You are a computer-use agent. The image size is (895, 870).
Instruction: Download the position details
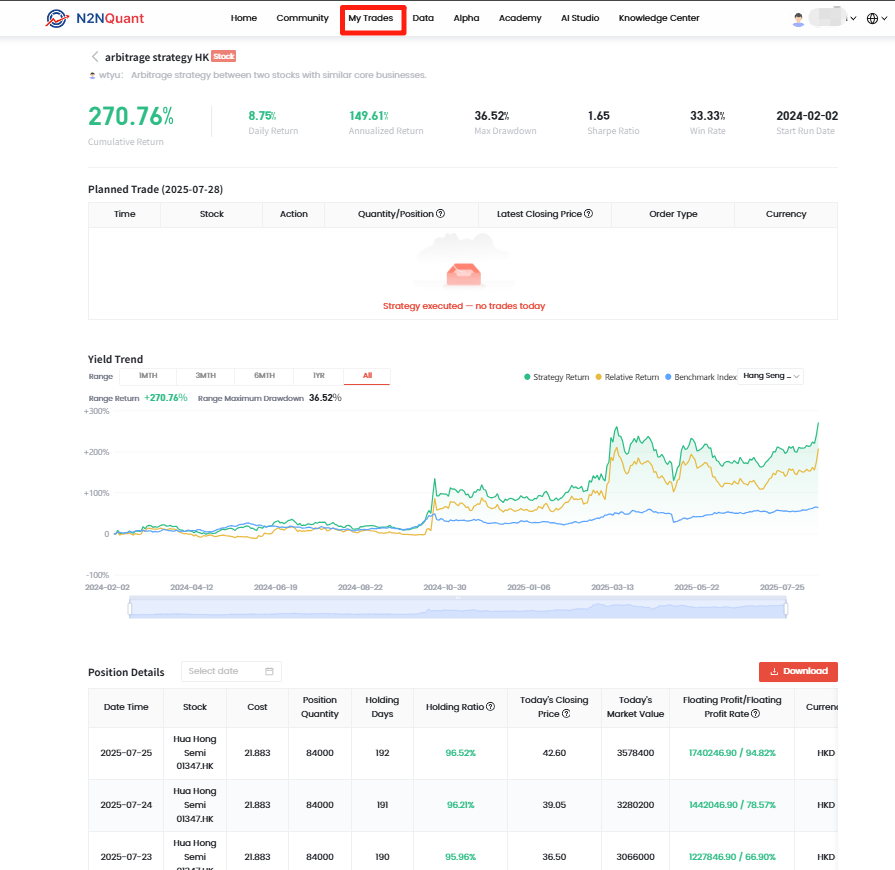click(x=798, y=671)
